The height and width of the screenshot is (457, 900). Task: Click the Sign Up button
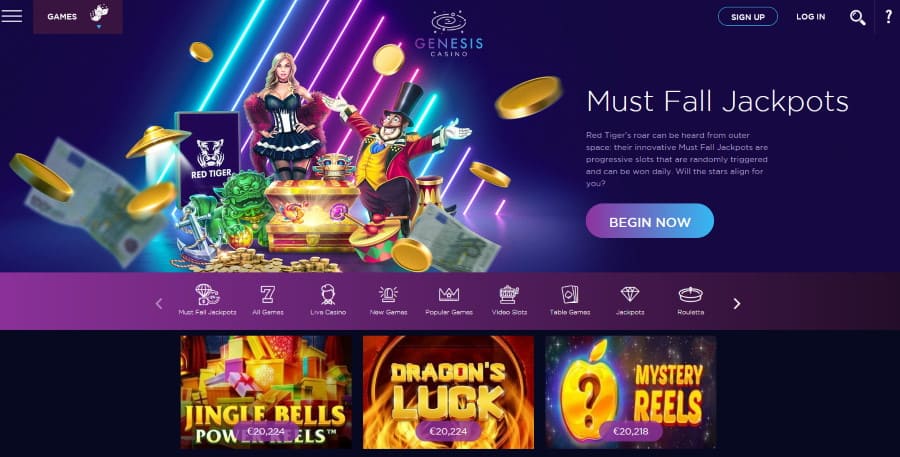coord(748,17)
